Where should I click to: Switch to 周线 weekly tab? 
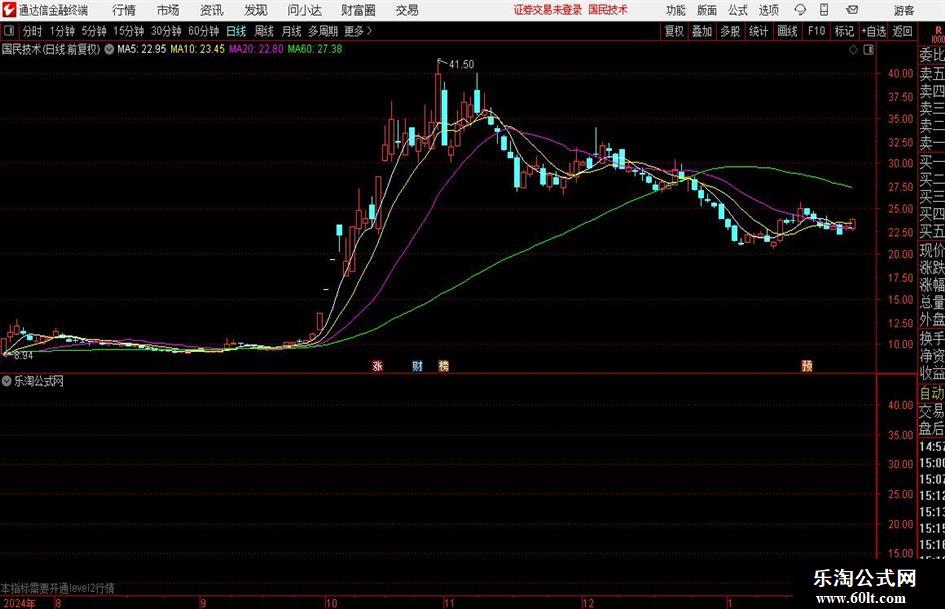[264, 31]
